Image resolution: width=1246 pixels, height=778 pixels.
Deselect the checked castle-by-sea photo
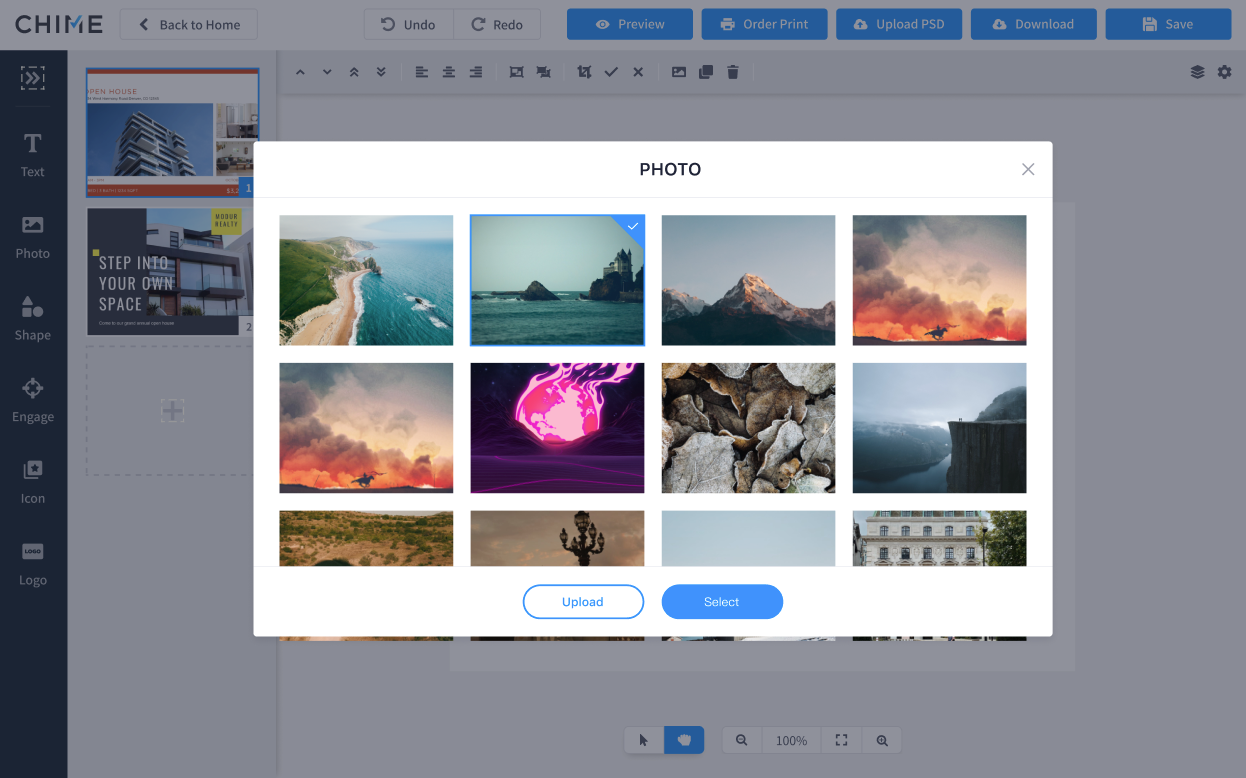557,280
